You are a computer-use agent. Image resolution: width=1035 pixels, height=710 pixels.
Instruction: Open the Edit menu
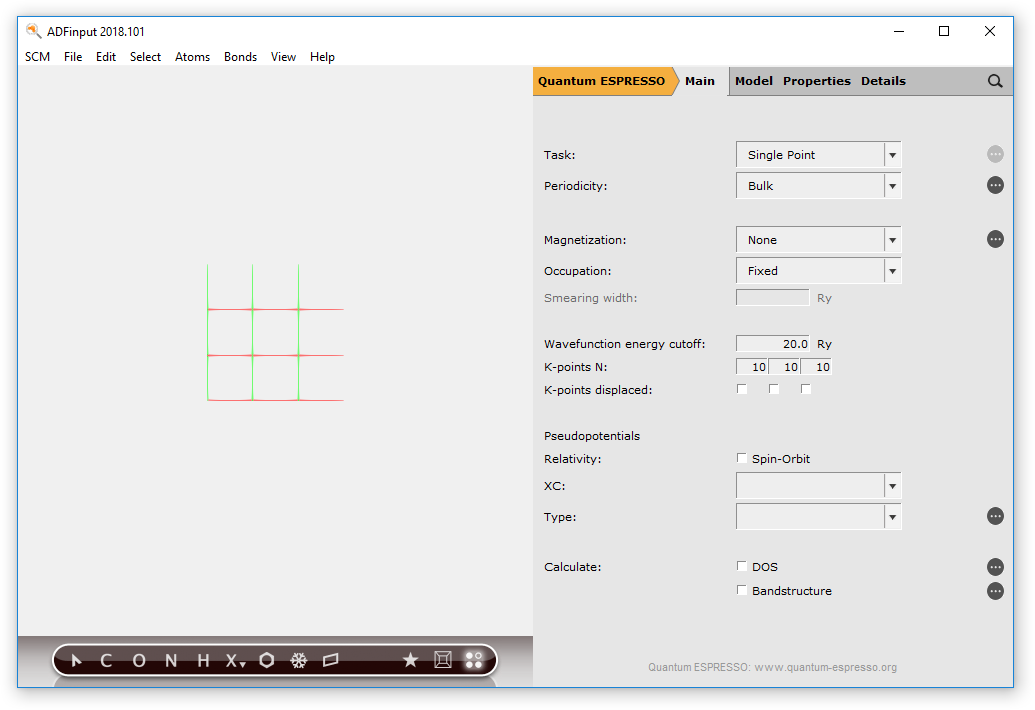tap(106, 57)
